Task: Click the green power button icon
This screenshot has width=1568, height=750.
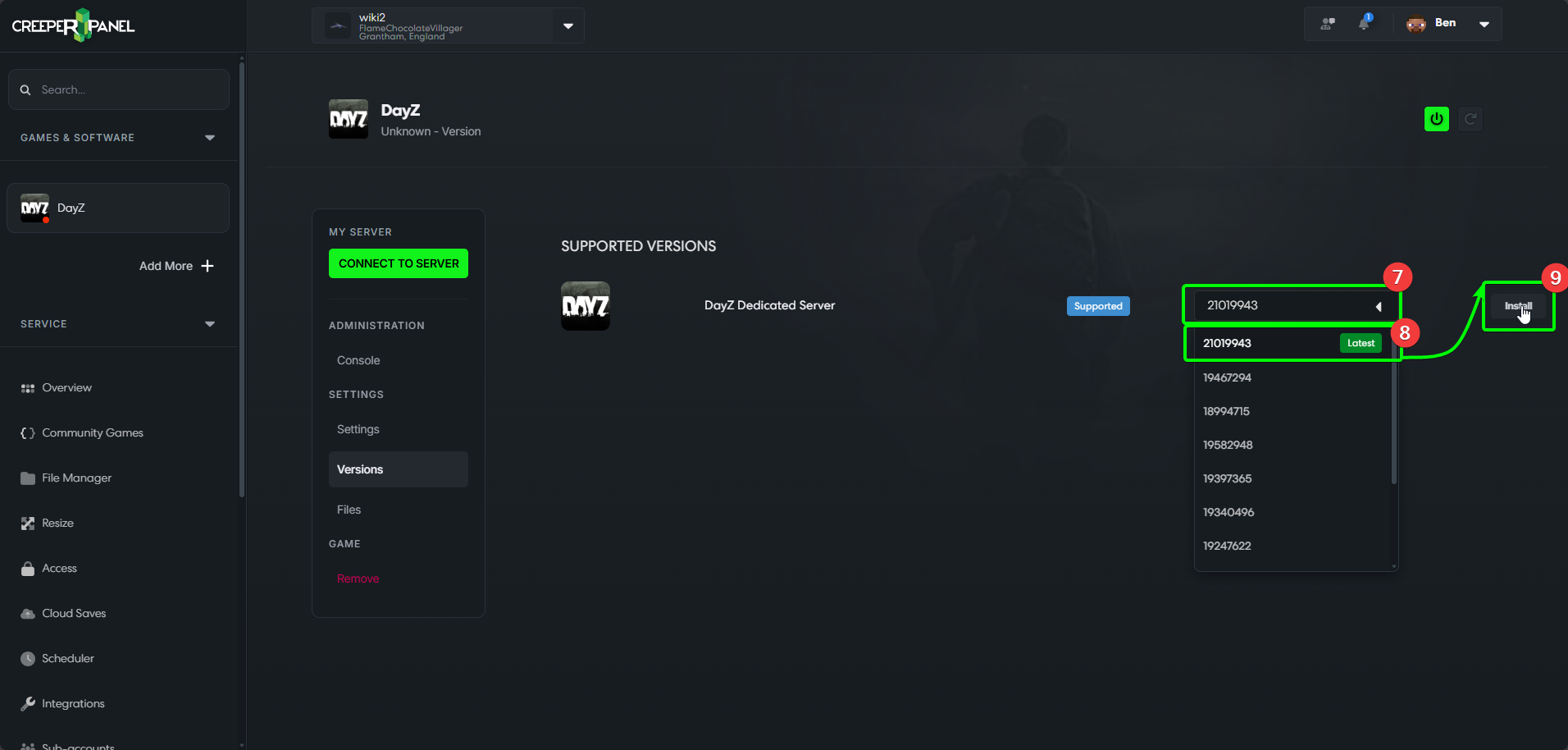Action: click(1436, 119)
